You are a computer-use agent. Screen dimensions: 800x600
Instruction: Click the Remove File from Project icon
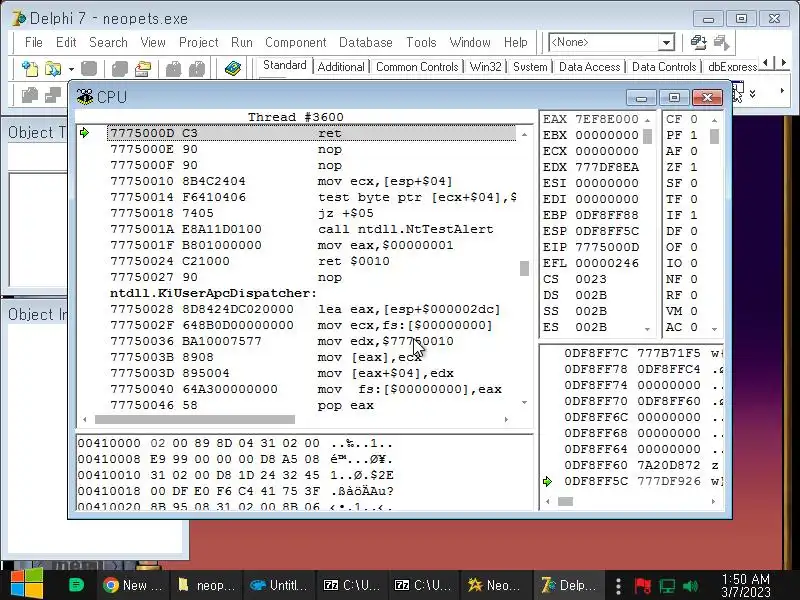point(197,68)
